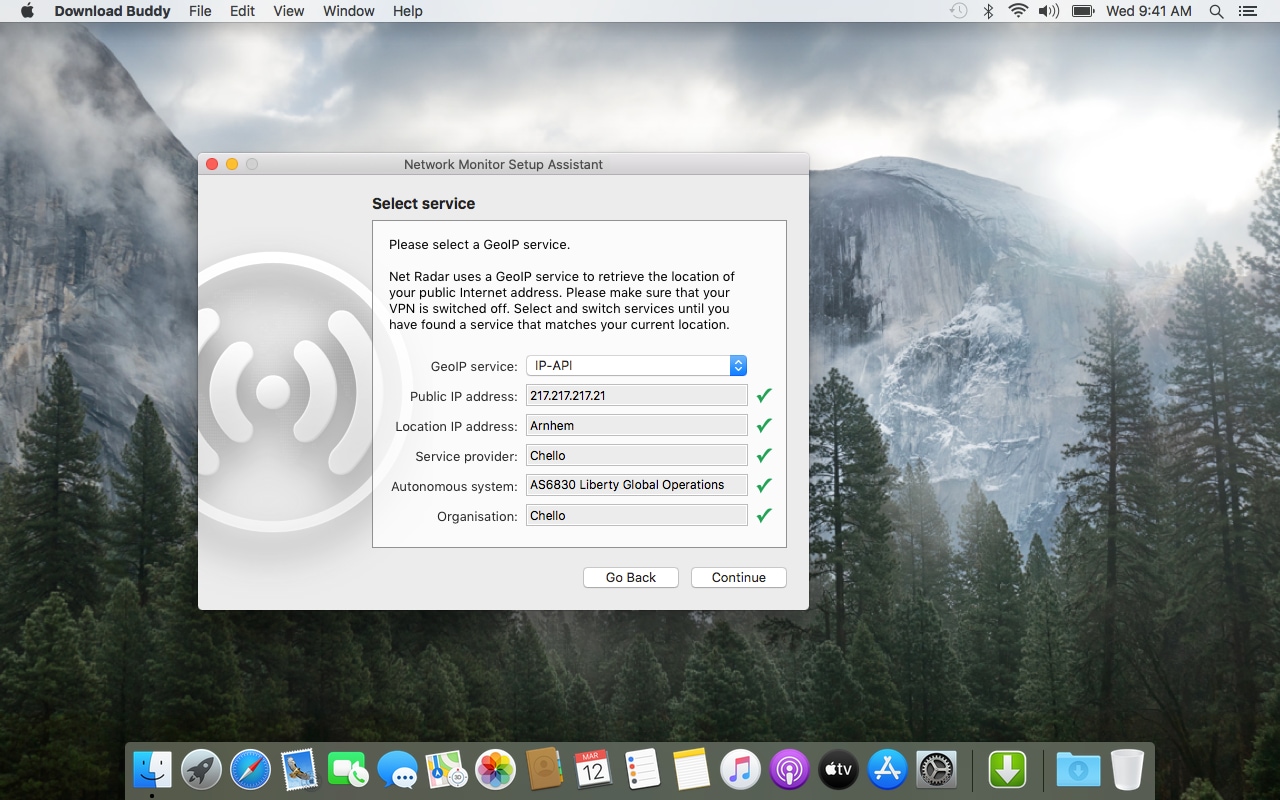Click the Bluetooth menu bar icon
Image resolution: width=1280 pixels, height=800 pixels.
point(988,11)
